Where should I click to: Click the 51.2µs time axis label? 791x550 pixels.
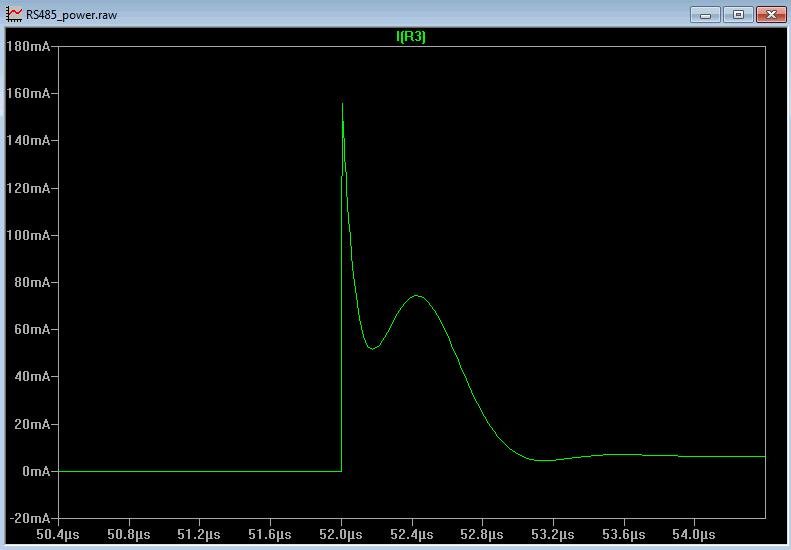click(x=199, y=534)
